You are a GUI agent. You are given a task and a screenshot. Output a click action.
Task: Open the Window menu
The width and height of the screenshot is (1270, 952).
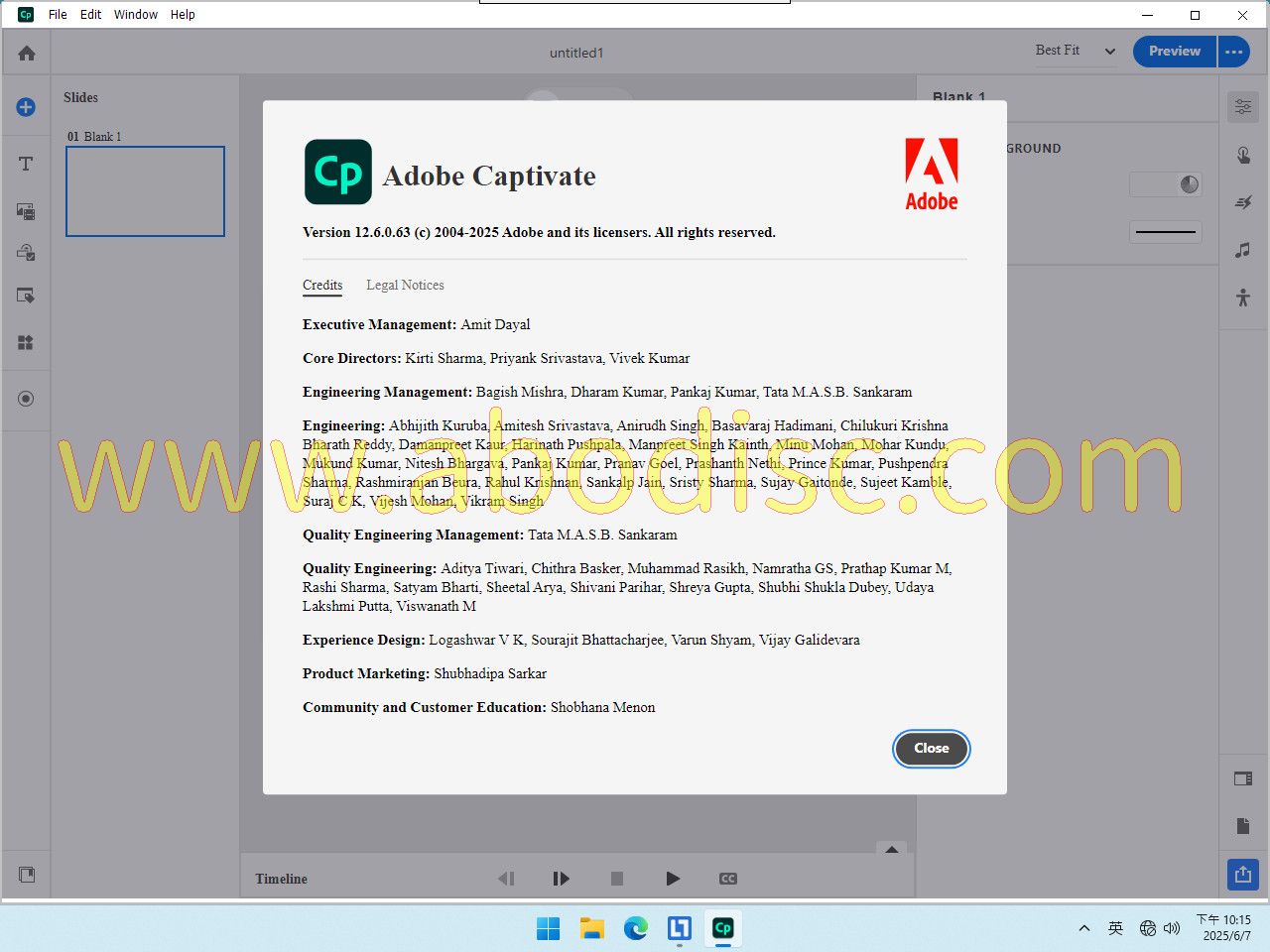[x=136, y=14]
